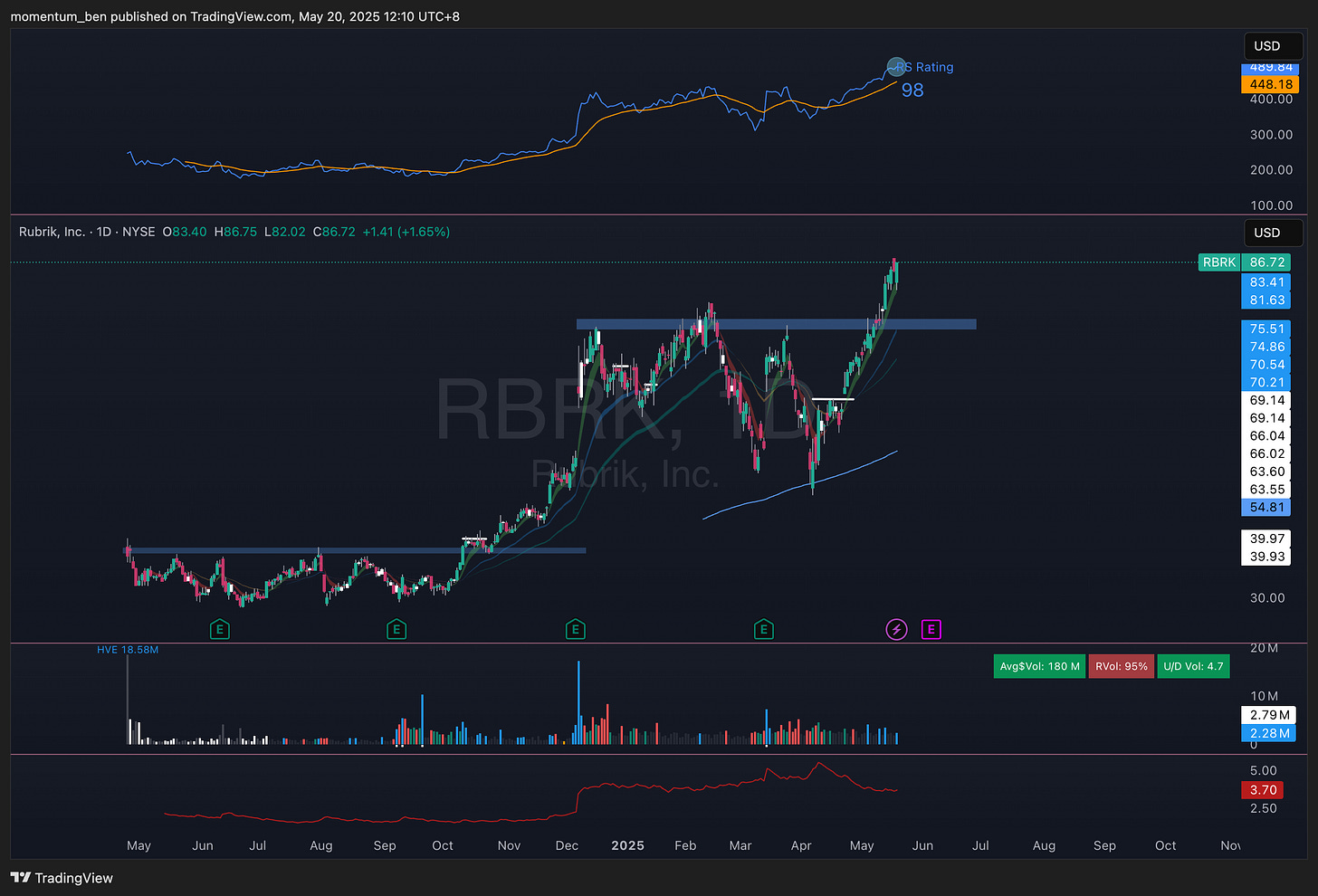Click the orange 448.18 axis label
1318x896 pixels.
(1271, 84)
